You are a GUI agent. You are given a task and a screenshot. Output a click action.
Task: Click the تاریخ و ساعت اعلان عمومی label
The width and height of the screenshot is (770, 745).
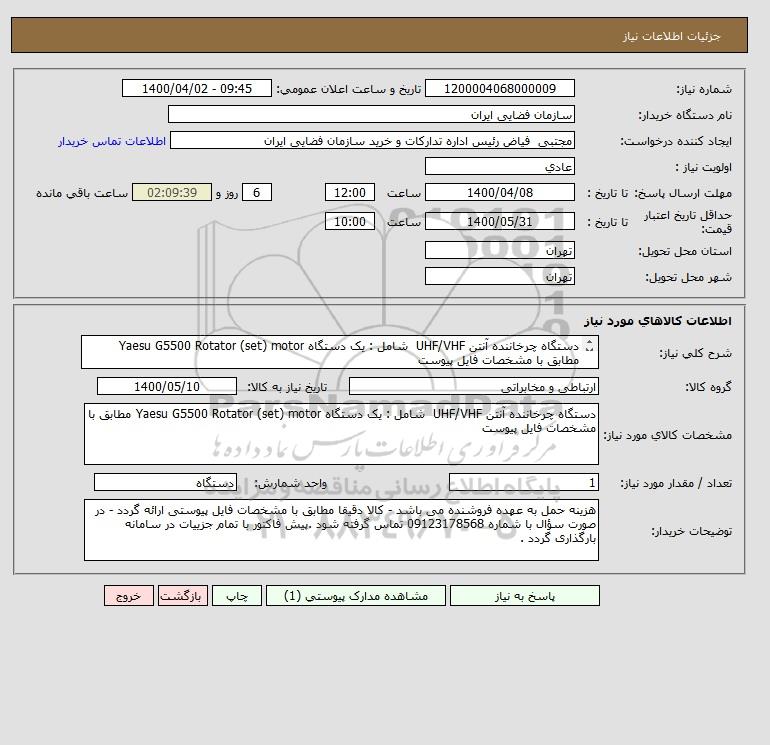pyautogui.click(x=349, y=89)
